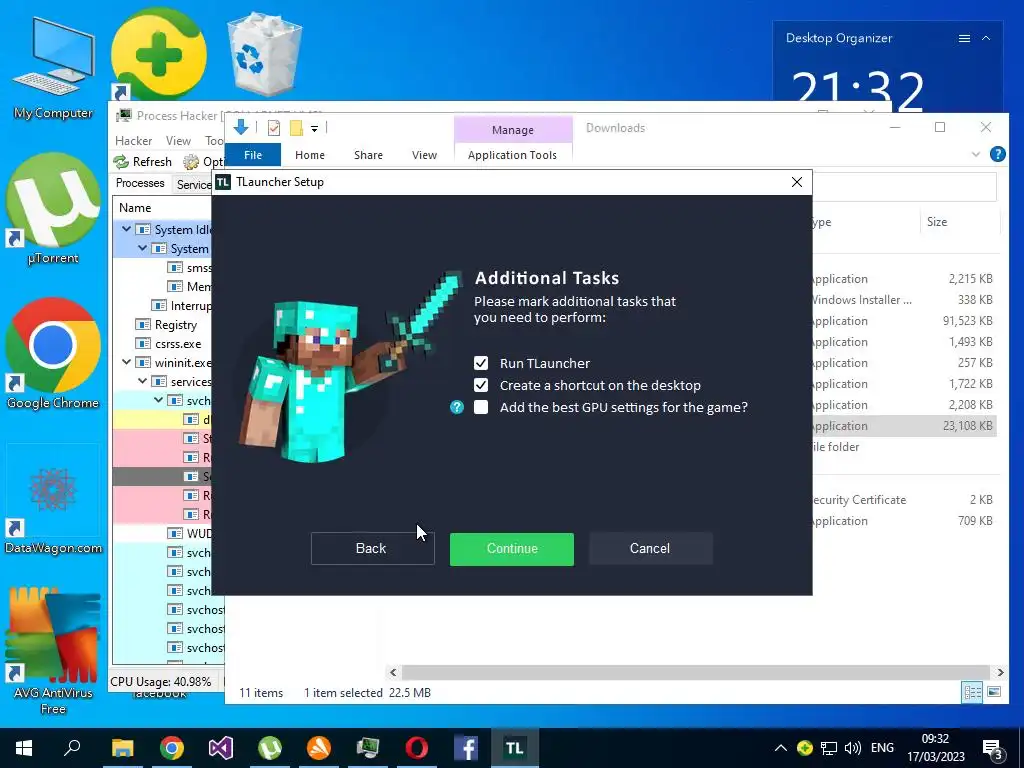Viewport: 1024px width, 768px height.
Task: Open the My Computer desktop icon
Action: pyautogui.click(x=54, y=69)
